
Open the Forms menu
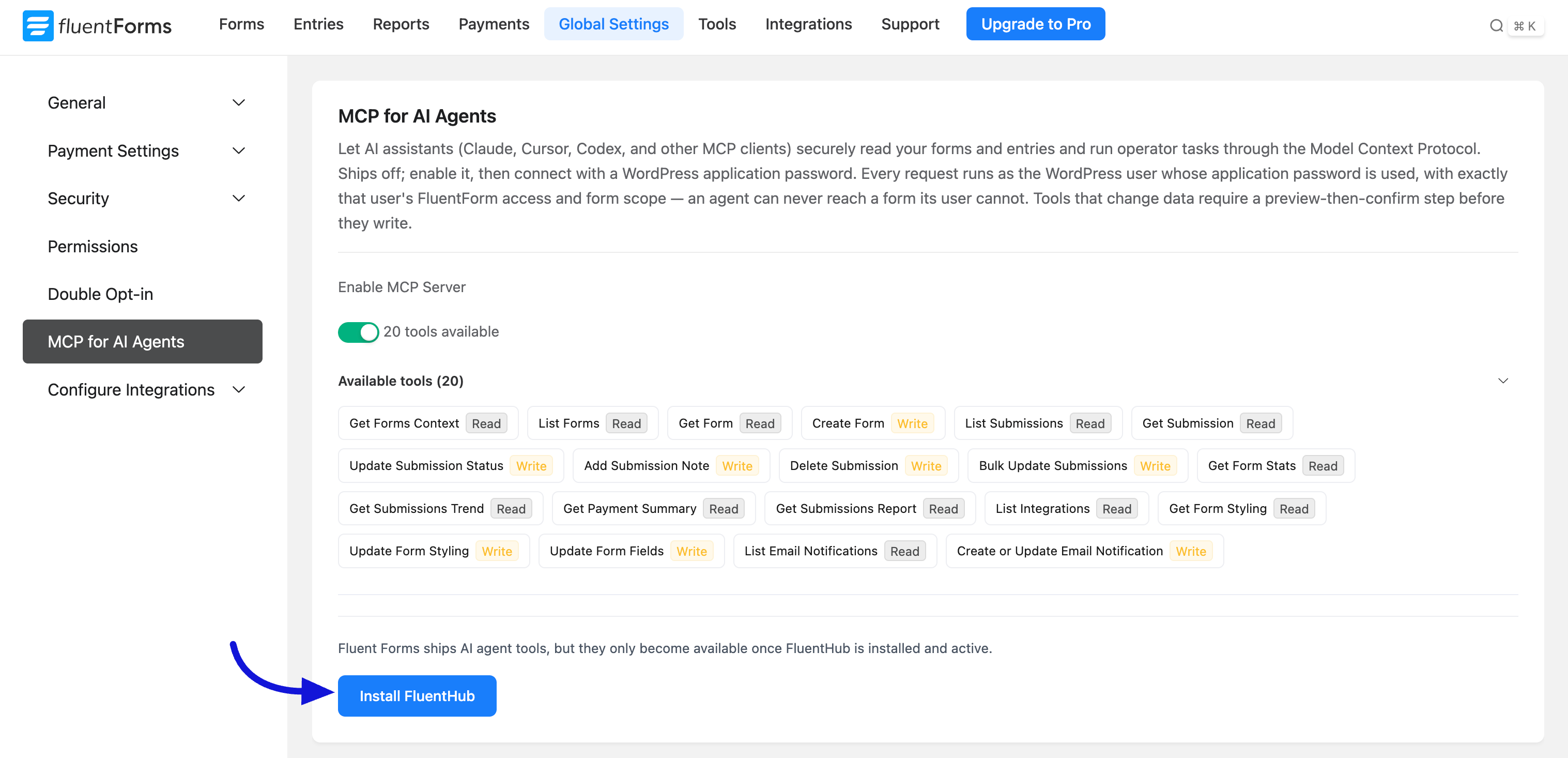[242, 24]
